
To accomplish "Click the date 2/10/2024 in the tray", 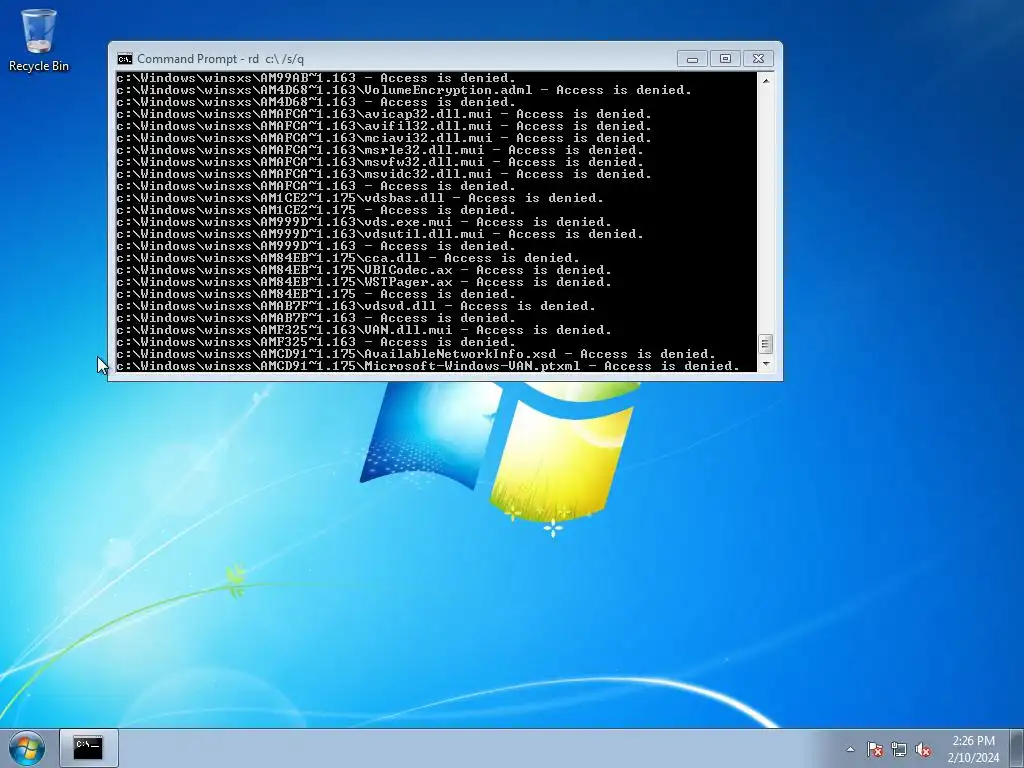I will [973, 758].
